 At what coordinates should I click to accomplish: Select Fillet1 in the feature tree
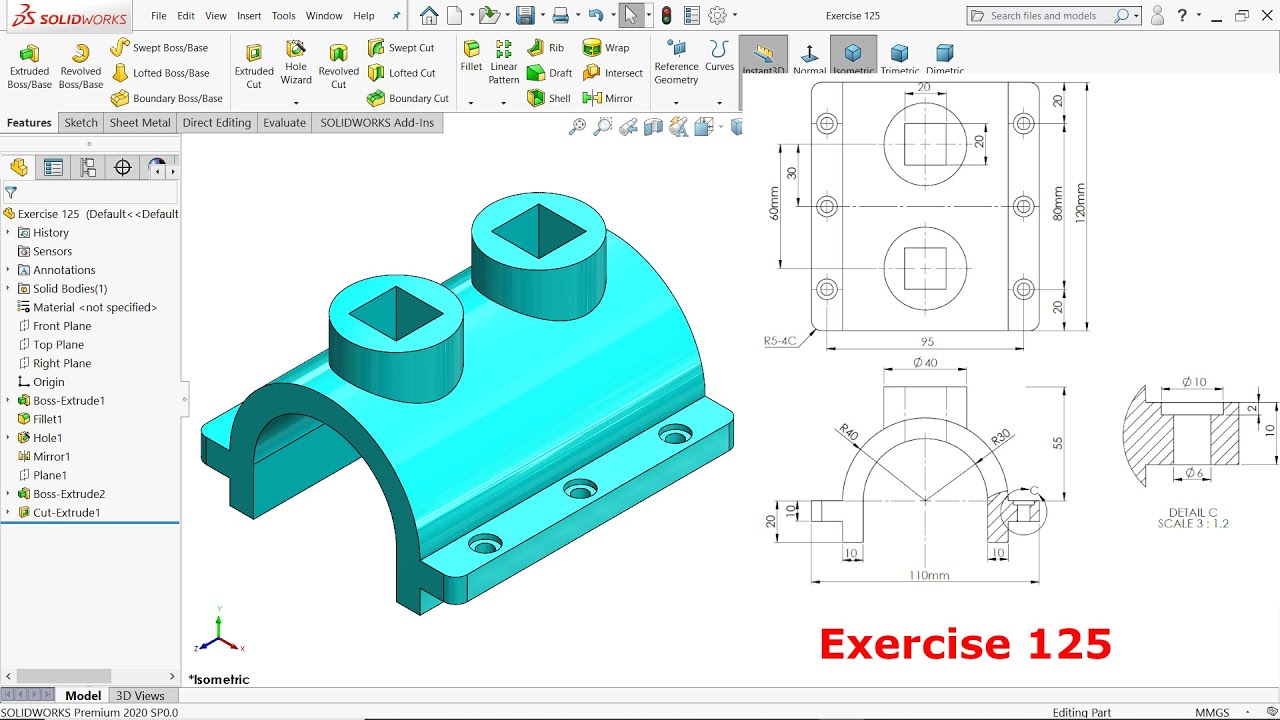point(47,419)
